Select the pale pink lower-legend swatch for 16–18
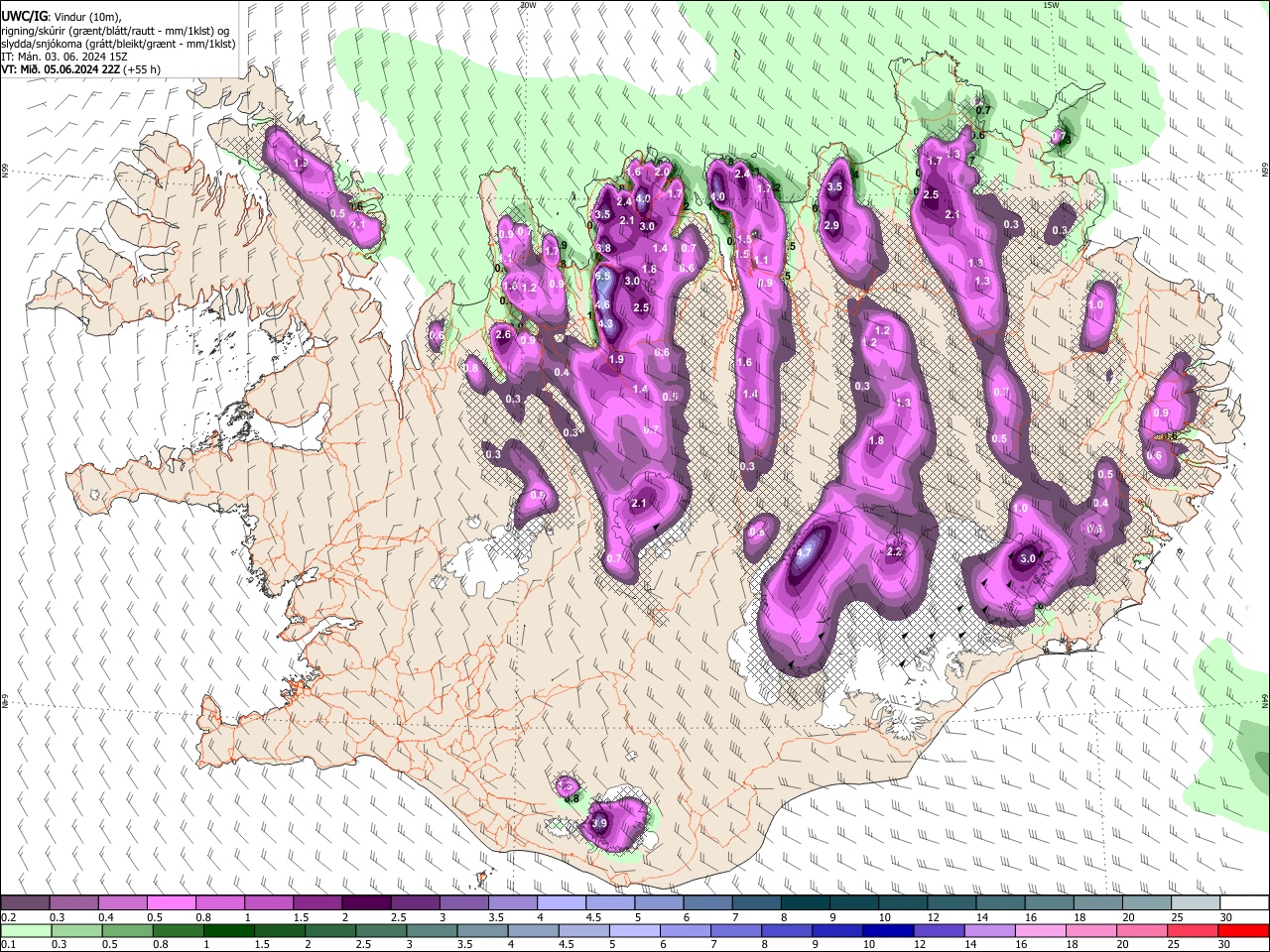This screenshot has height=952, width=1270. tap(1039, 930)
